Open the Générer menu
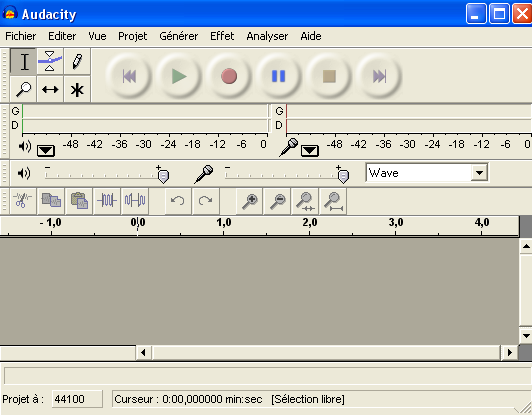The height and width of the screenshot is (415, 532). coord(179,36)
